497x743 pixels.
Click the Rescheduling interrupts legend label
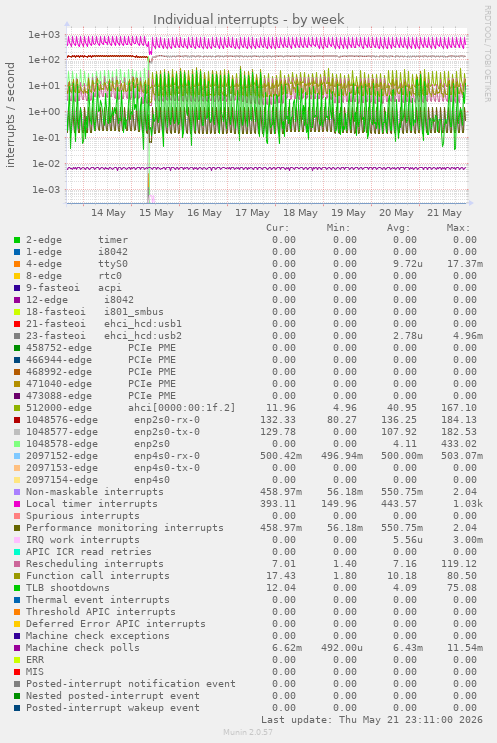[95, 564]
